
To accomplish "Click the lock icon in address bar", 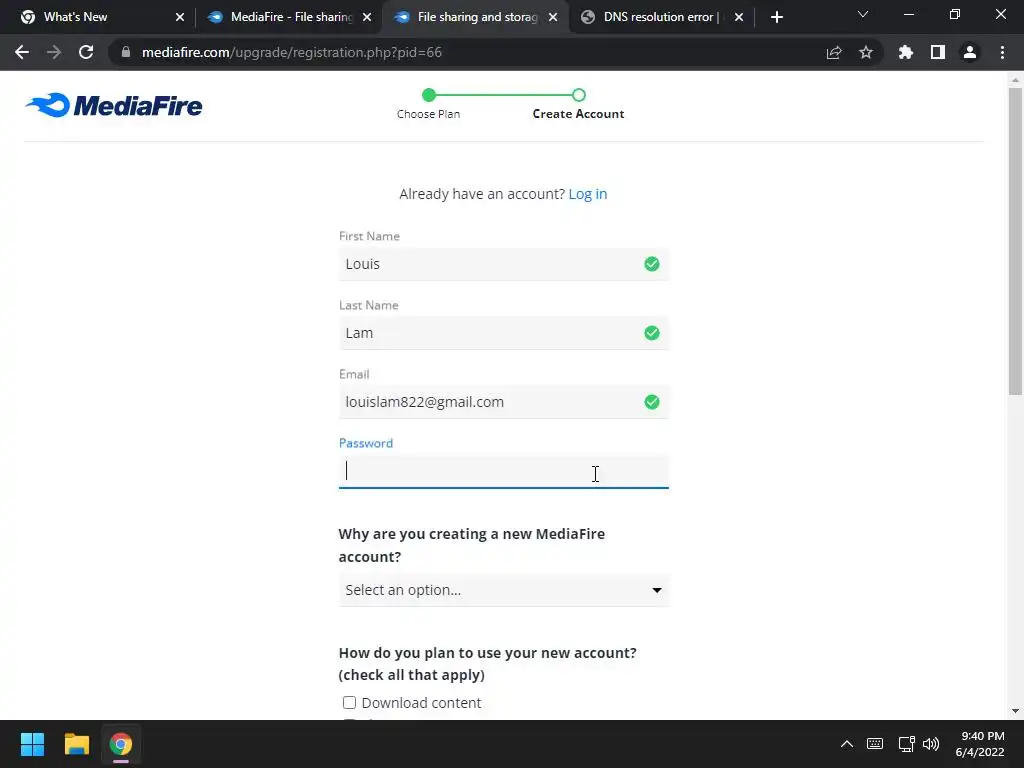I will (126, 52).
